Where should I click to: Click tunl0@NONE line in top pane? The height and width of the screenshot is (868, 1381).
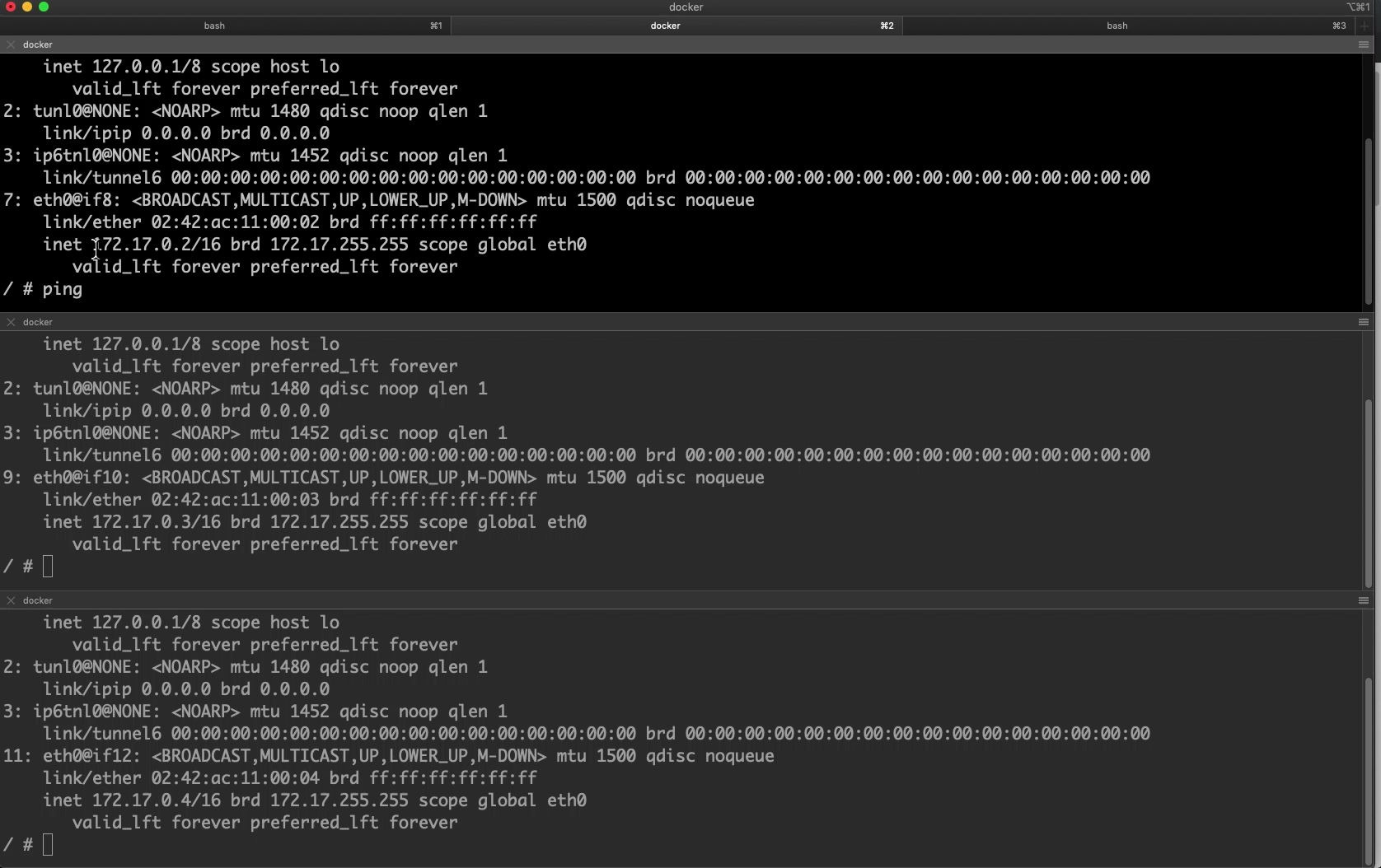(246, 111)
